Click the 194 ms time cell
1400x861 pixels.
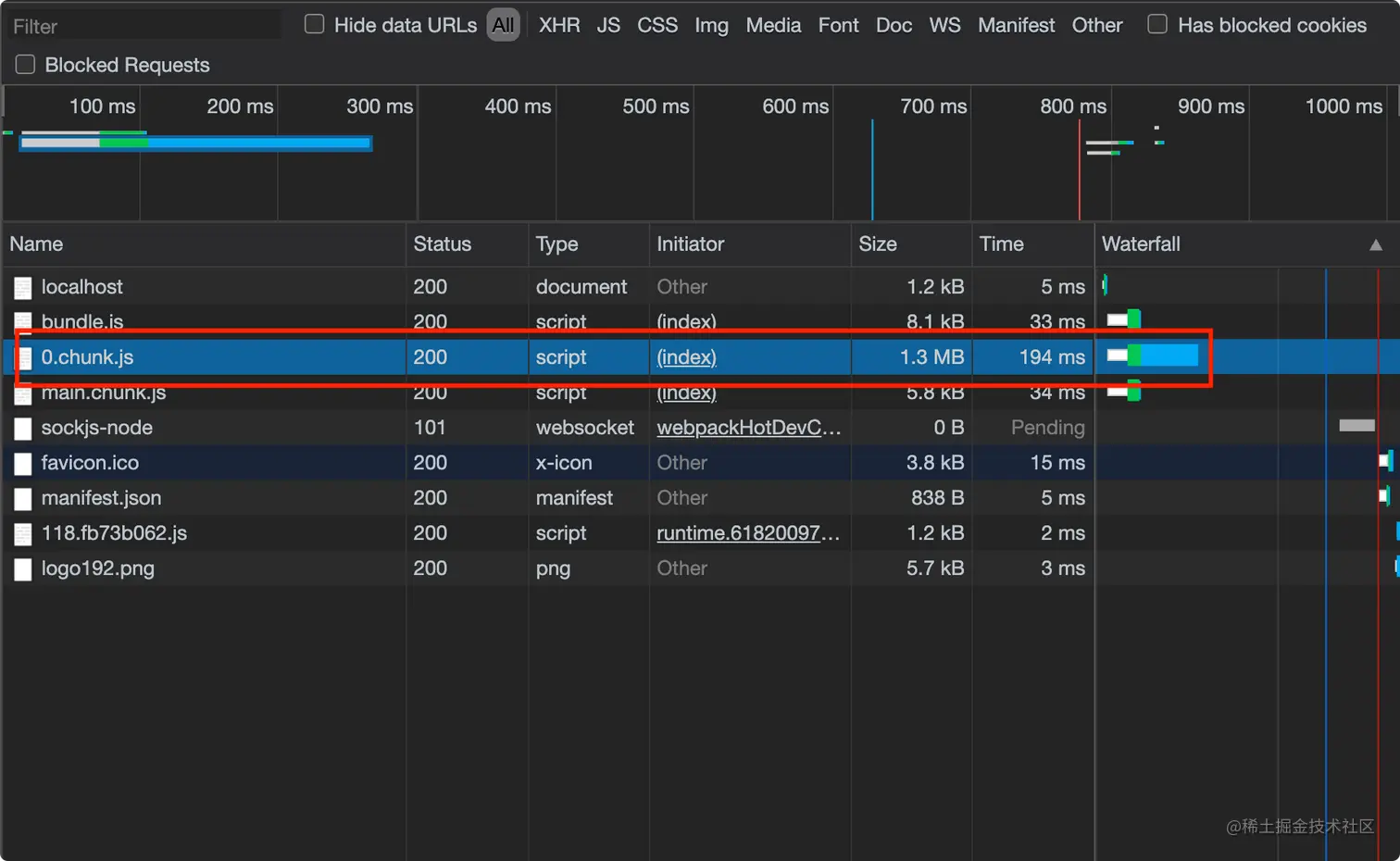pos(1052,357)
